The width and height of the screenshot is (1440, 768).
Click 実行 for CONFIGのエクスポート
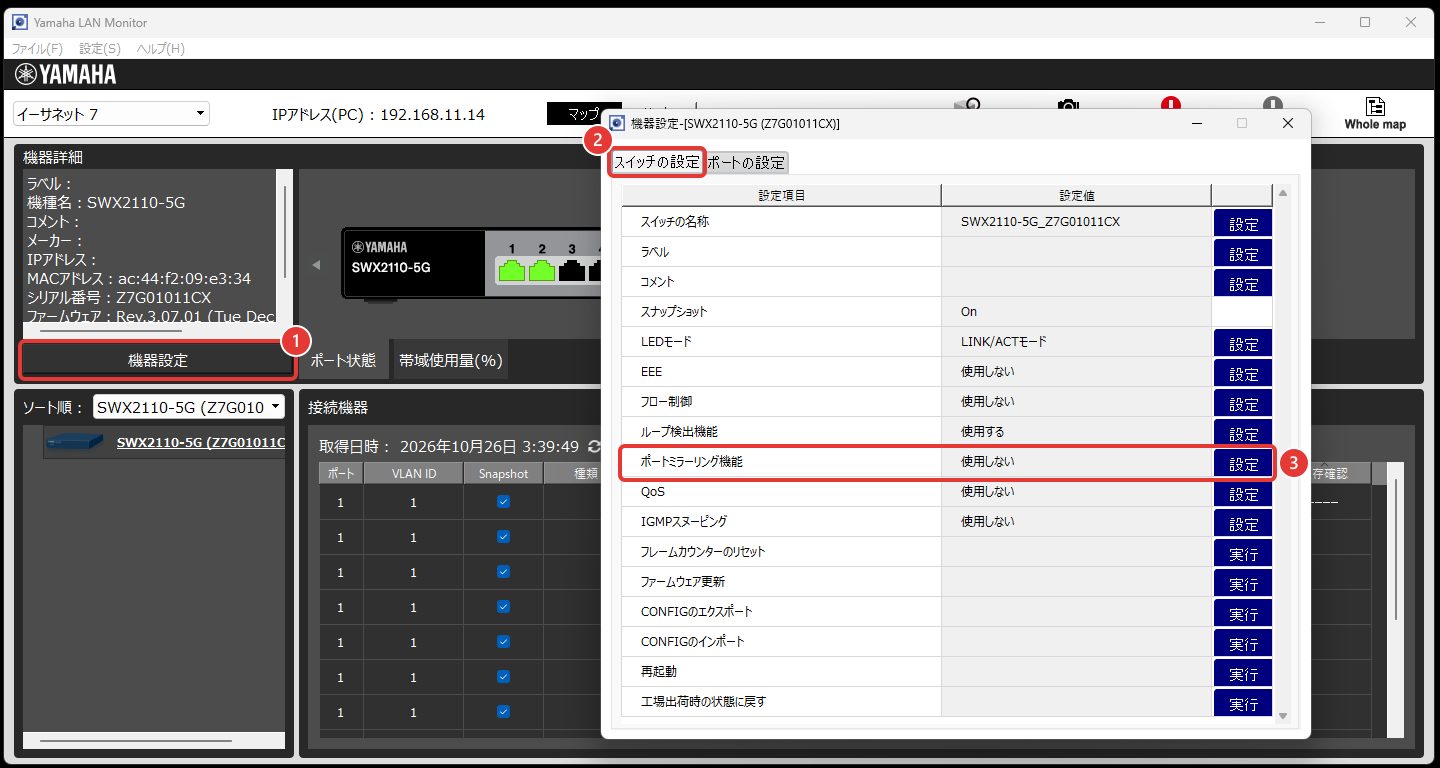(x=1243, y=613)
